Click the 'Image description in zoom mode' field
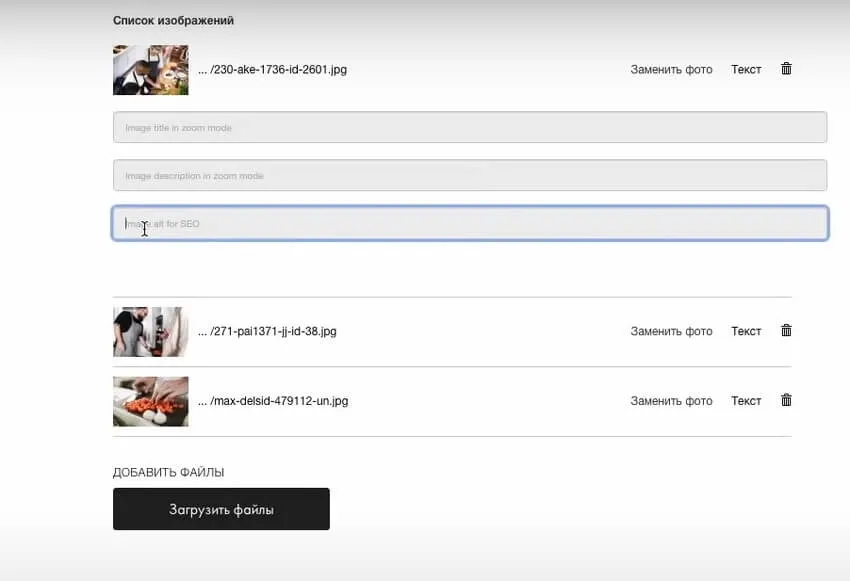 [x=470, y=176]
